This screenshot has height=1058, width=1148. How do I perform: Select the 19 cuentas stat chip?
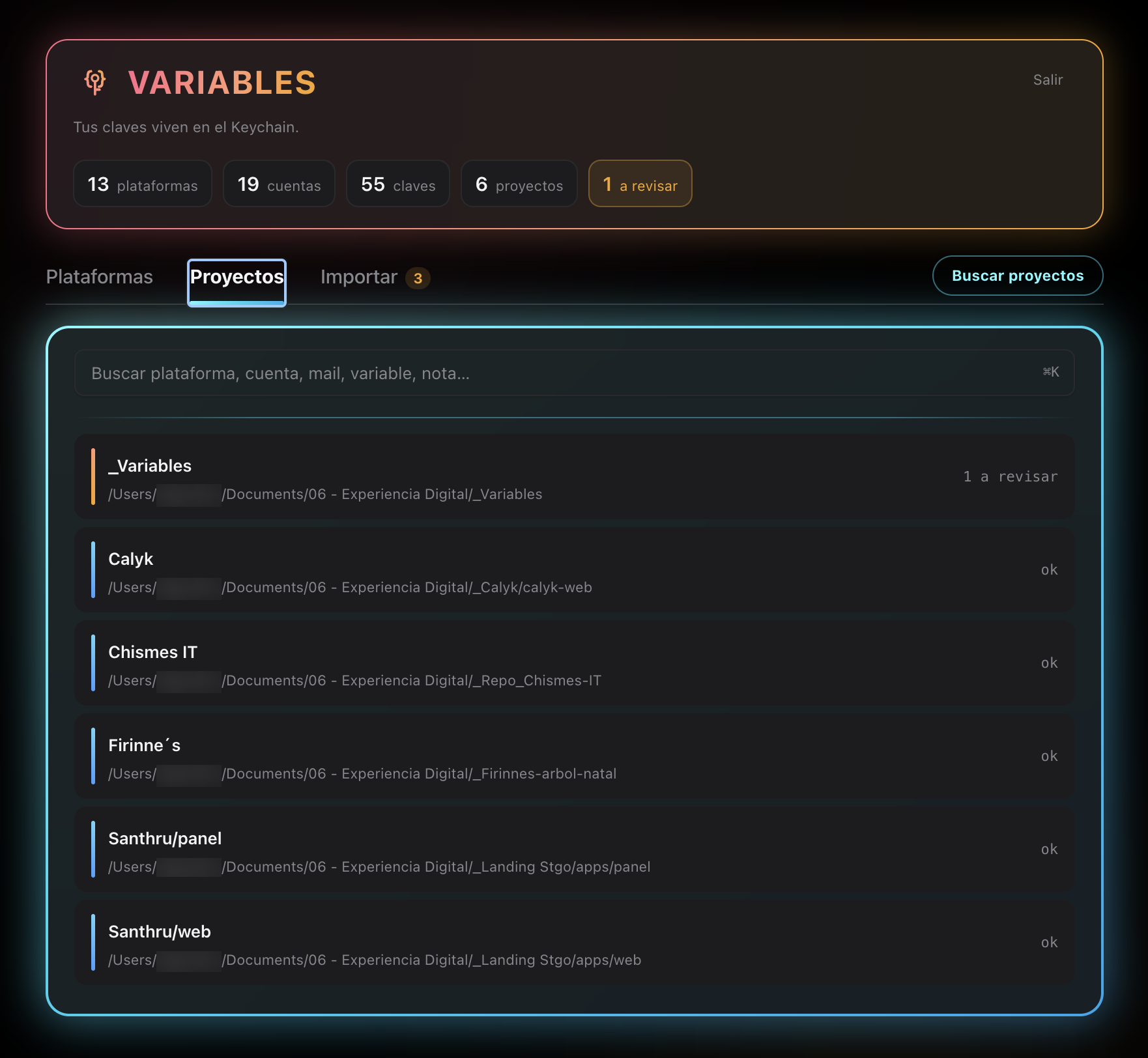click(279, 184)
